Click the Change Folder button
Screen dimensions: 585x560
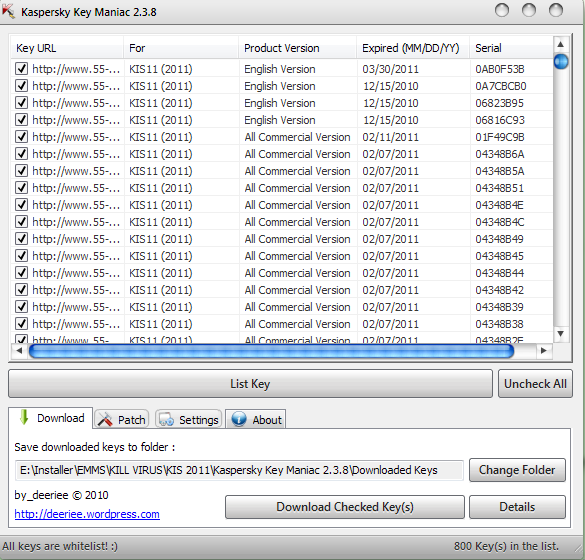click(x=517, y=470)
